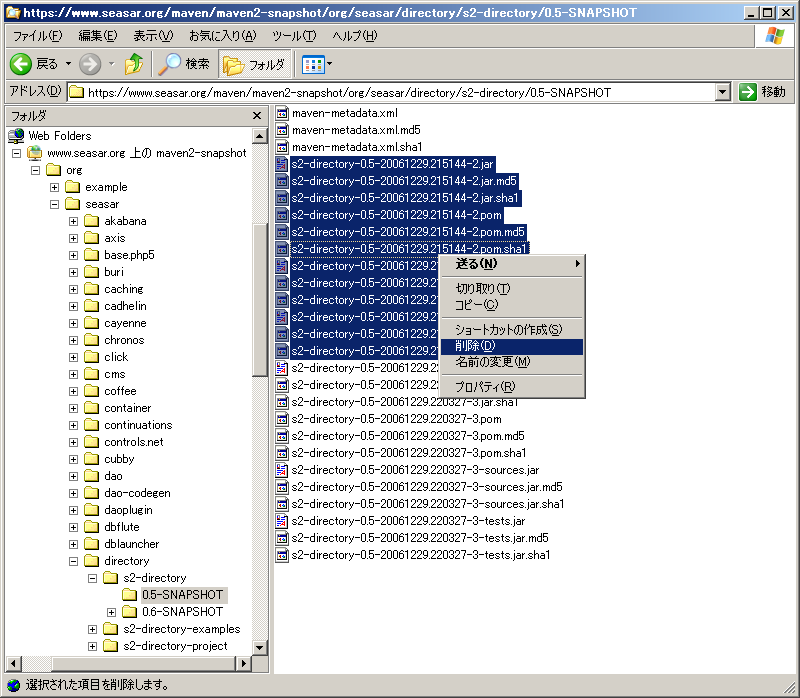This screenshot has height=698, width=800.
Task: Click the horizontal scrollbar arrow below the tree
Action: point(11,661)
